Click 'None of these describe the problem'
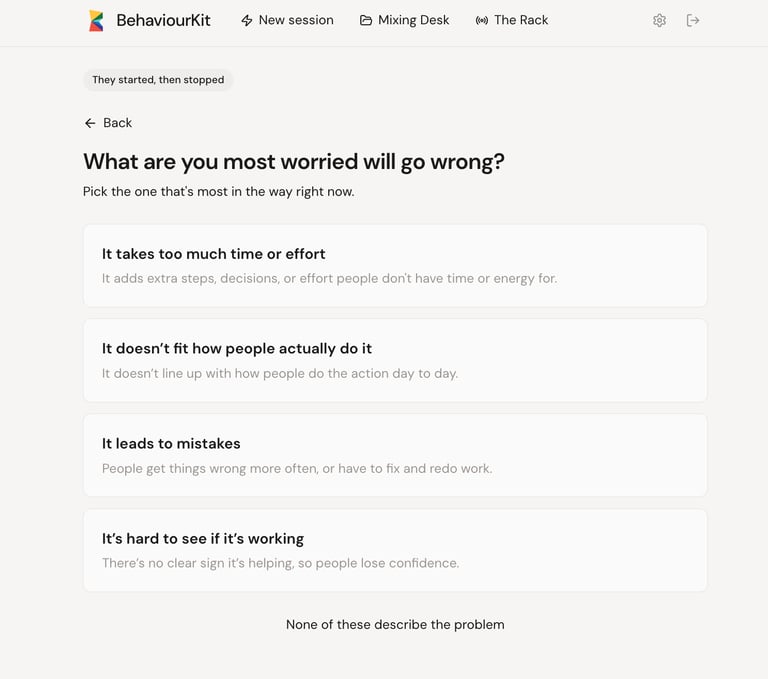 (x=395, y=625)
